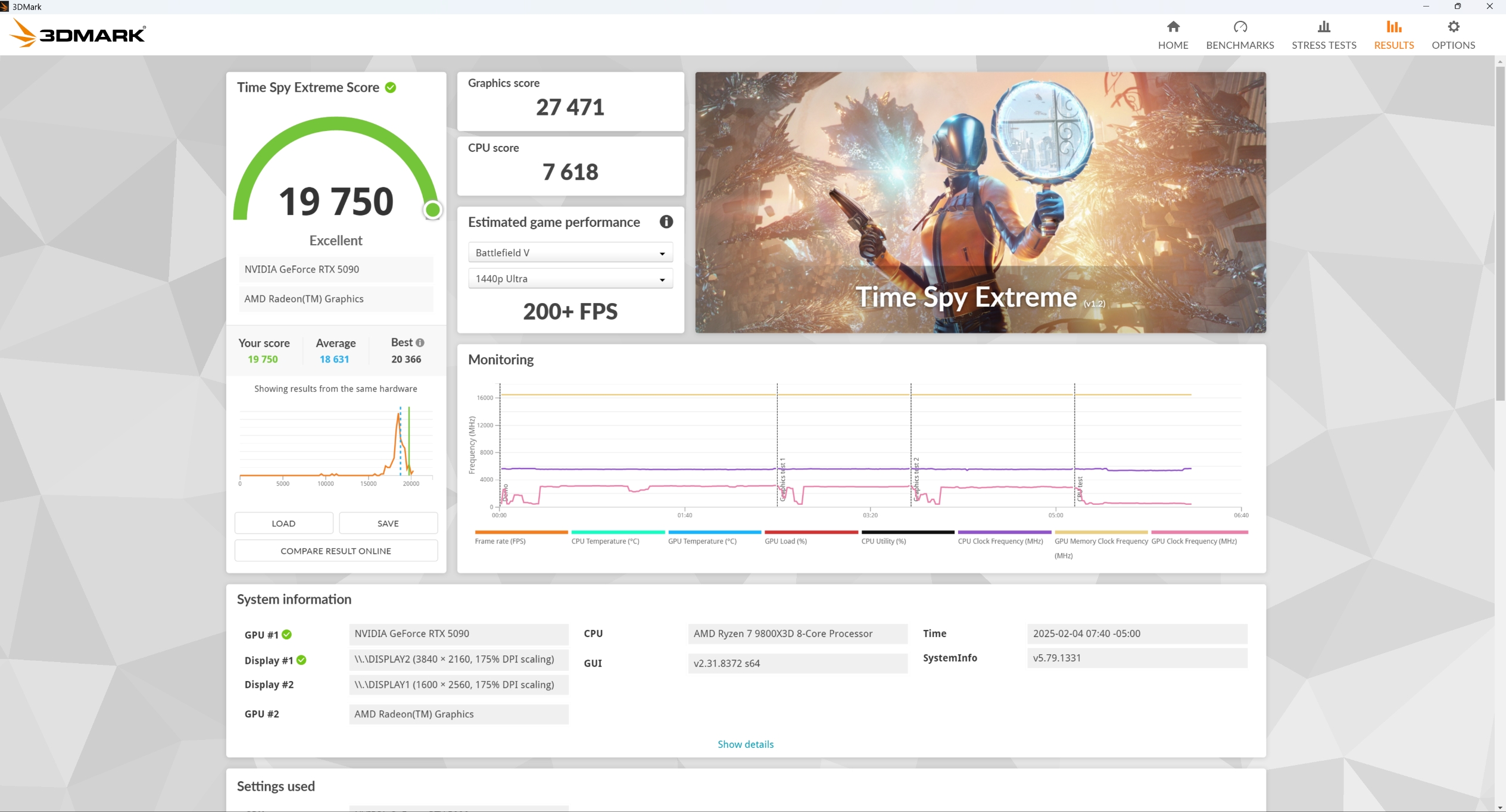
Task: Toggle GPU Memory Clock Frequency legend swatch
Action: pos(1101,532)
